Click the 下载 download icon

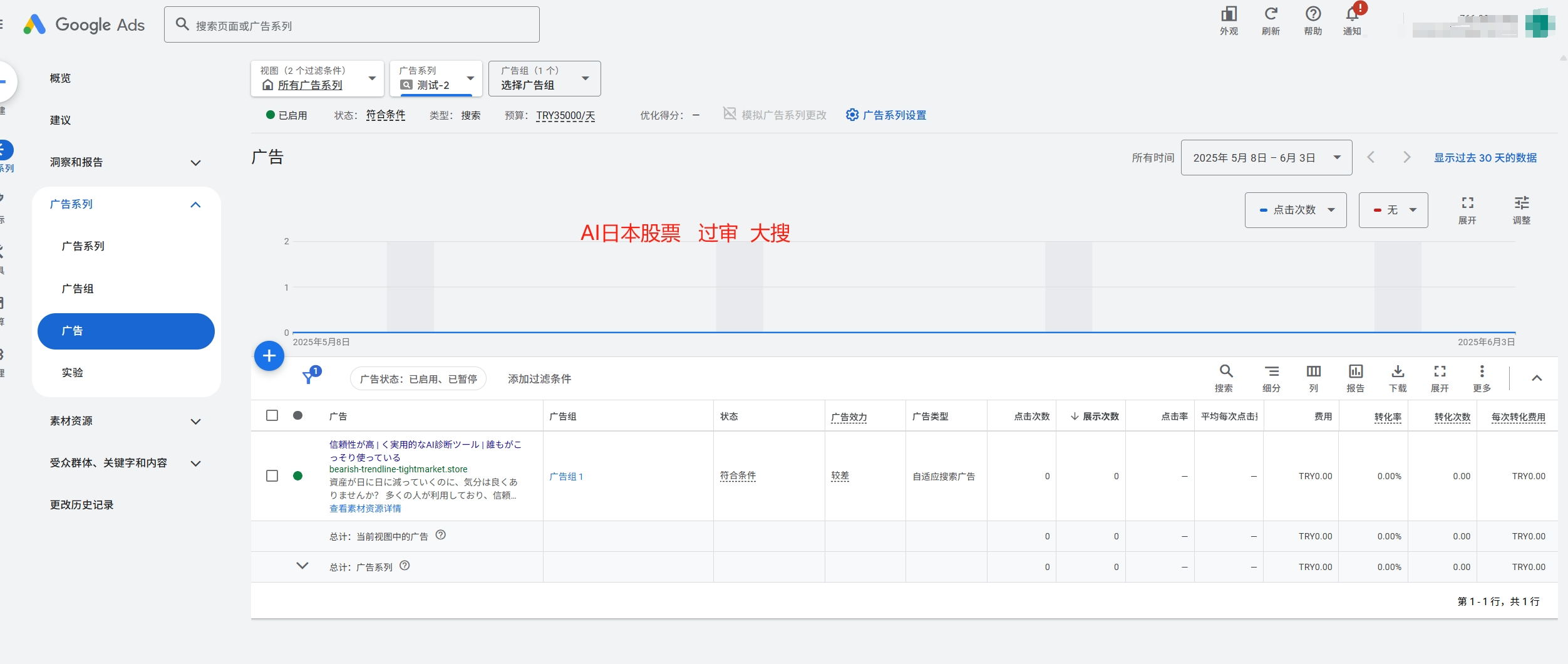[x=1398, y=378]
